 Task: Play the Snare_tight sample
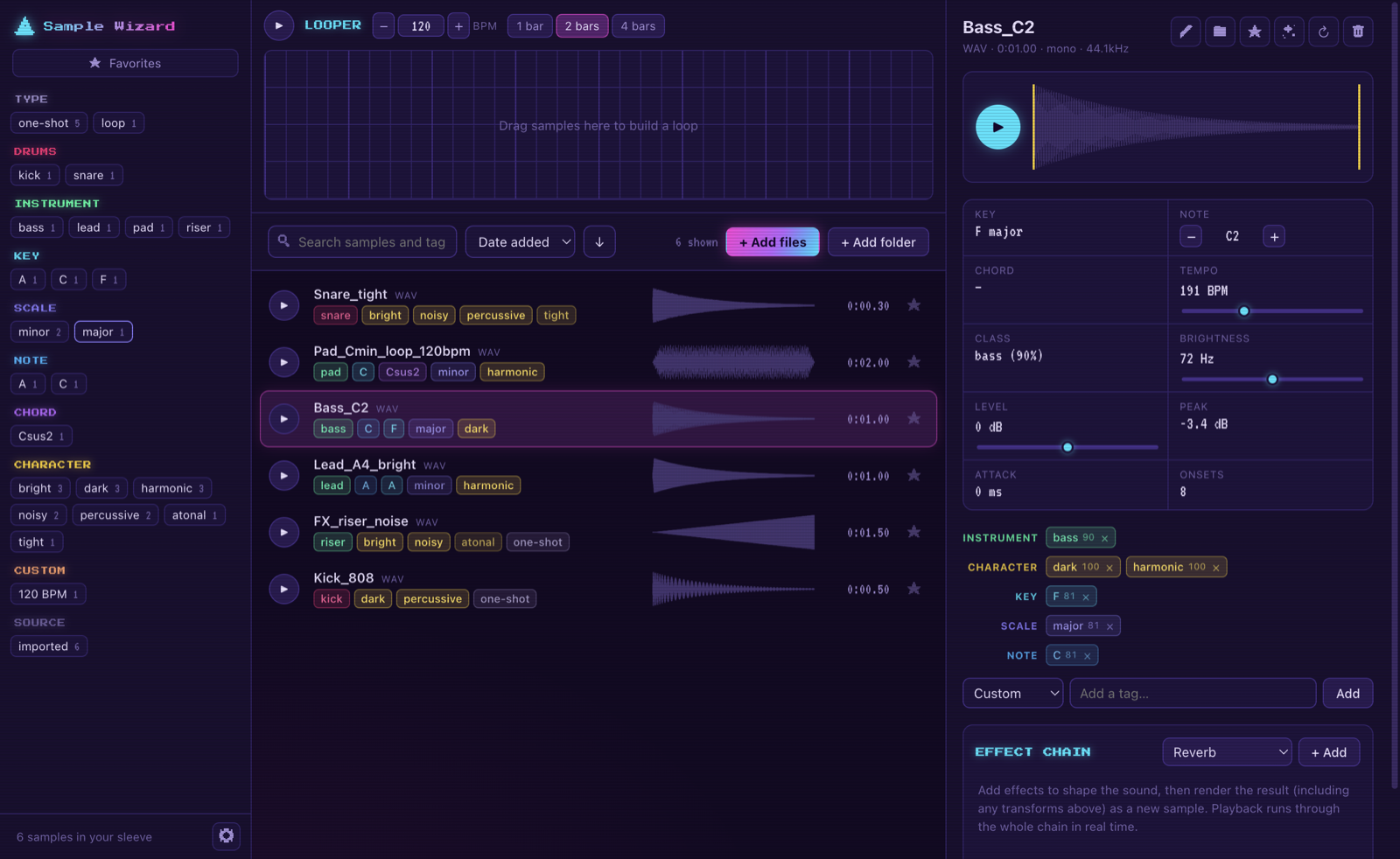(x=283, y=305)
